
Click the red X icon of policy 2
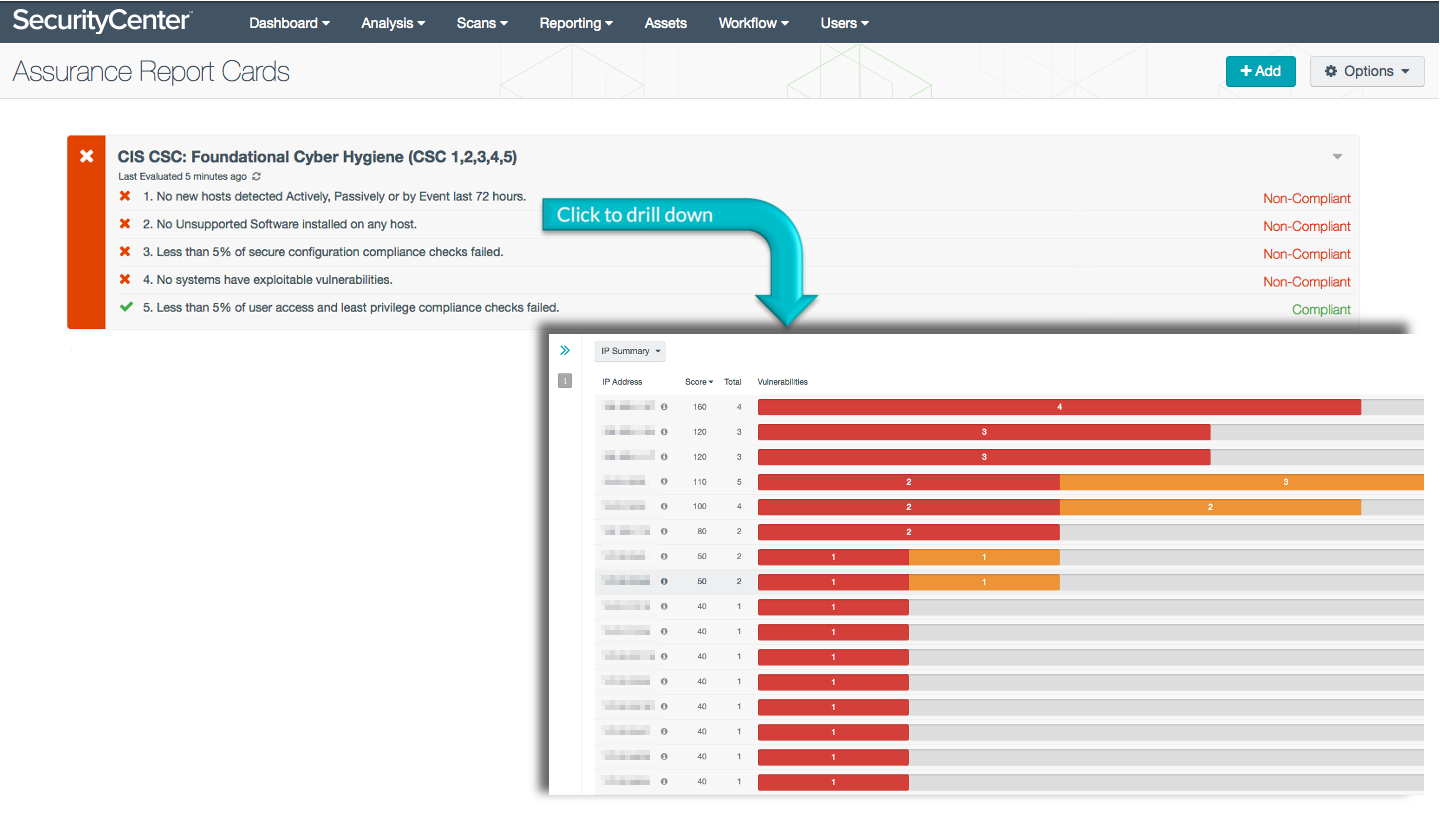tap(125, 224)
